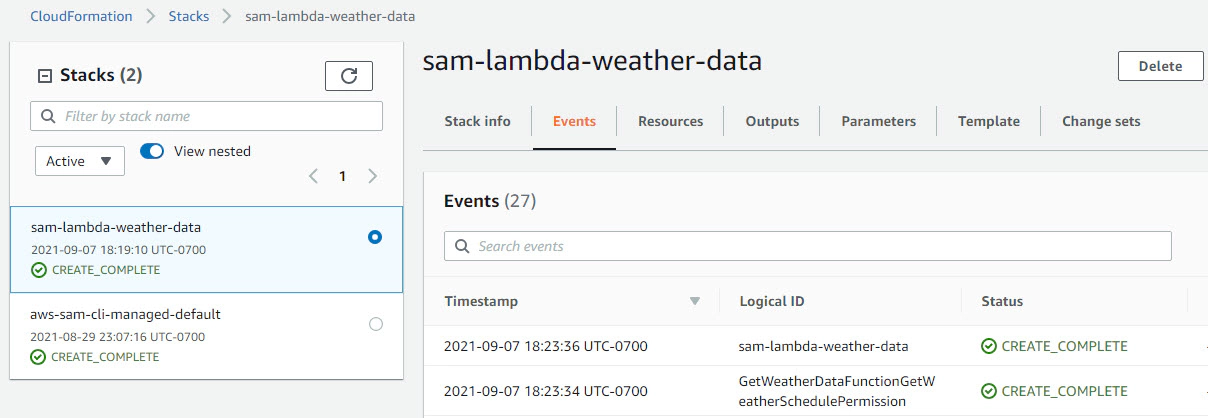
Task: Select sam-lambda-weather-data stack radio button
Action: click(375, 238)
